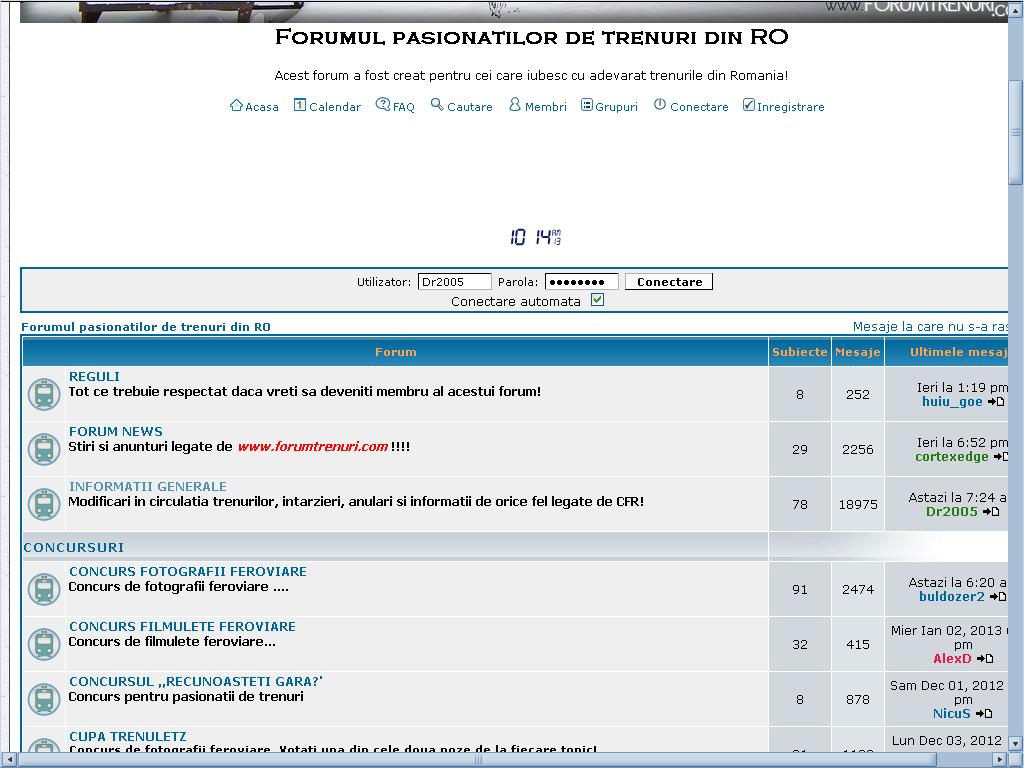
Task: Click the Grupuri groups icon
Action: (x=587, y=105)
